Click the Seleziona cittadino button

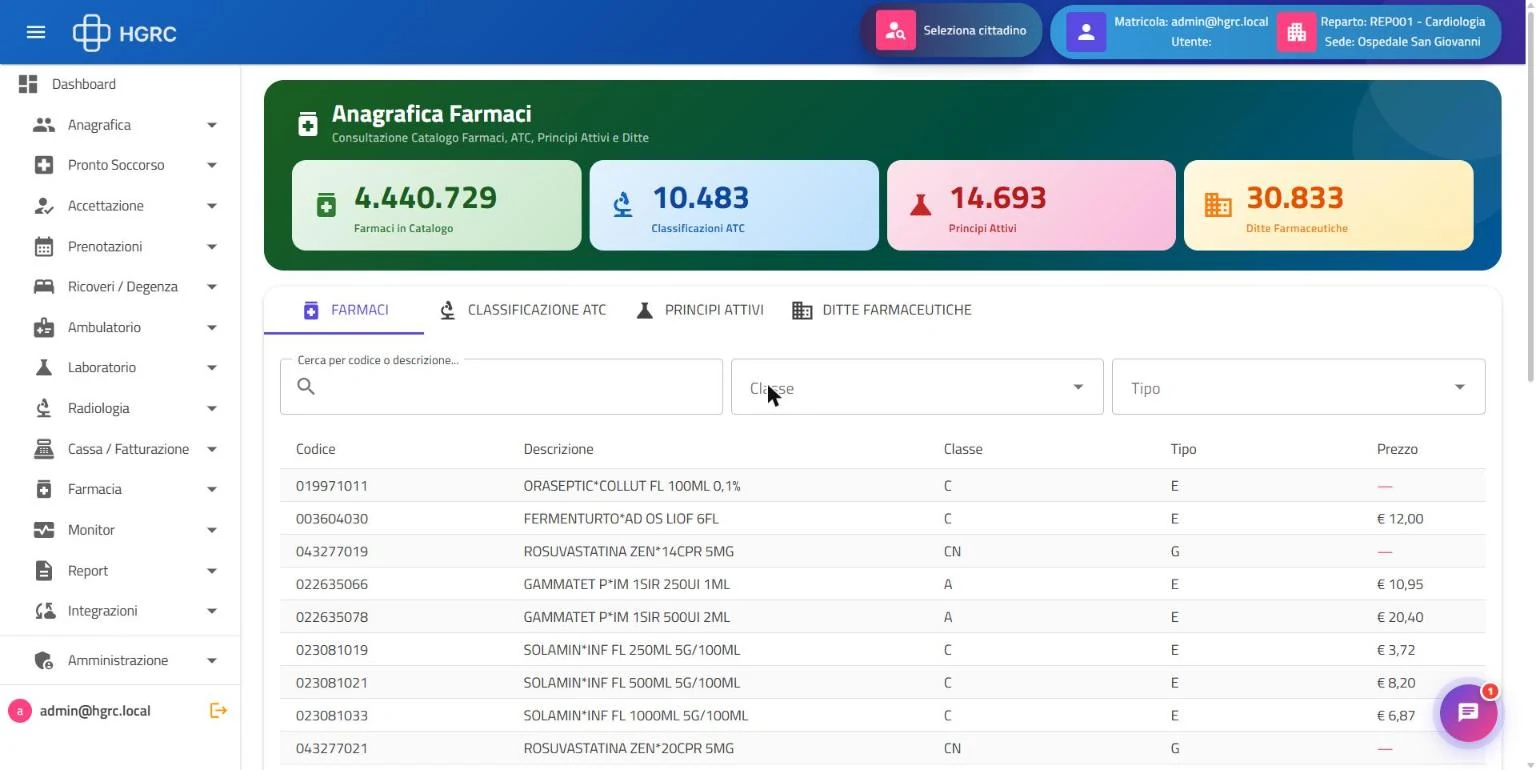951,31
